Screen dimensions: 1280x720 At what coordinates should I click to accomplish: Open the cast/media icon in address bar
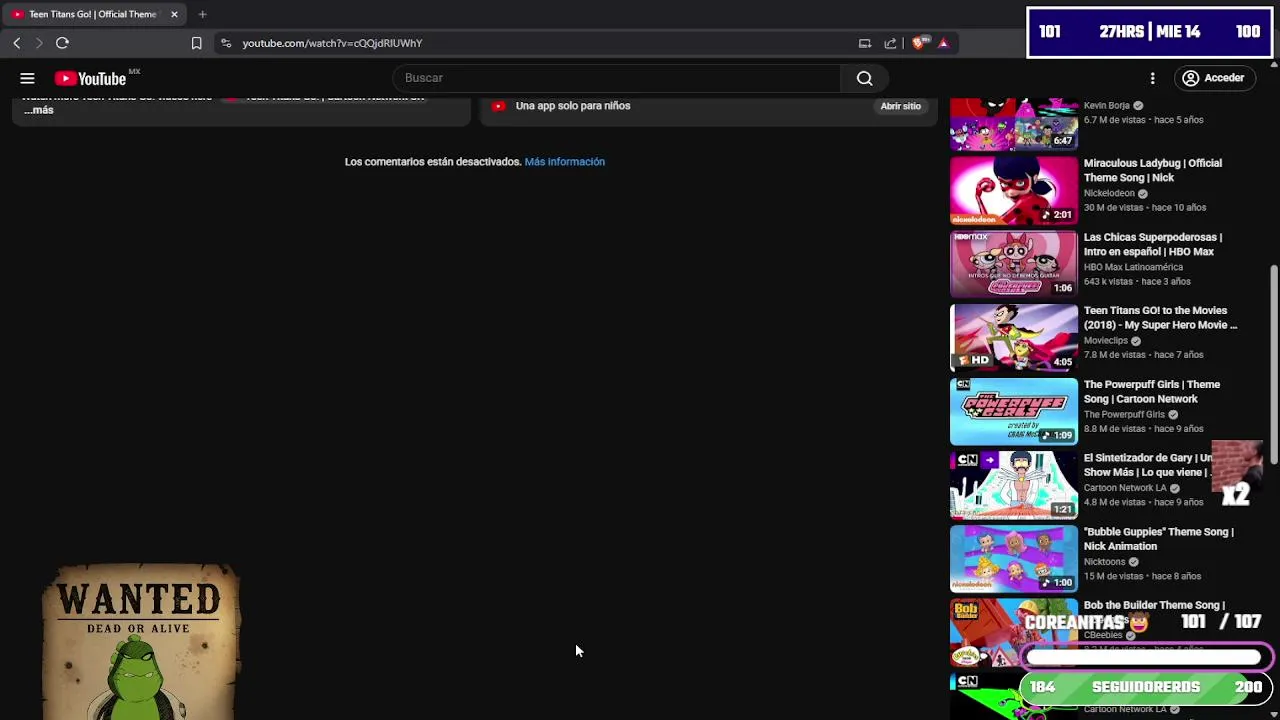(x=865, y=43)
